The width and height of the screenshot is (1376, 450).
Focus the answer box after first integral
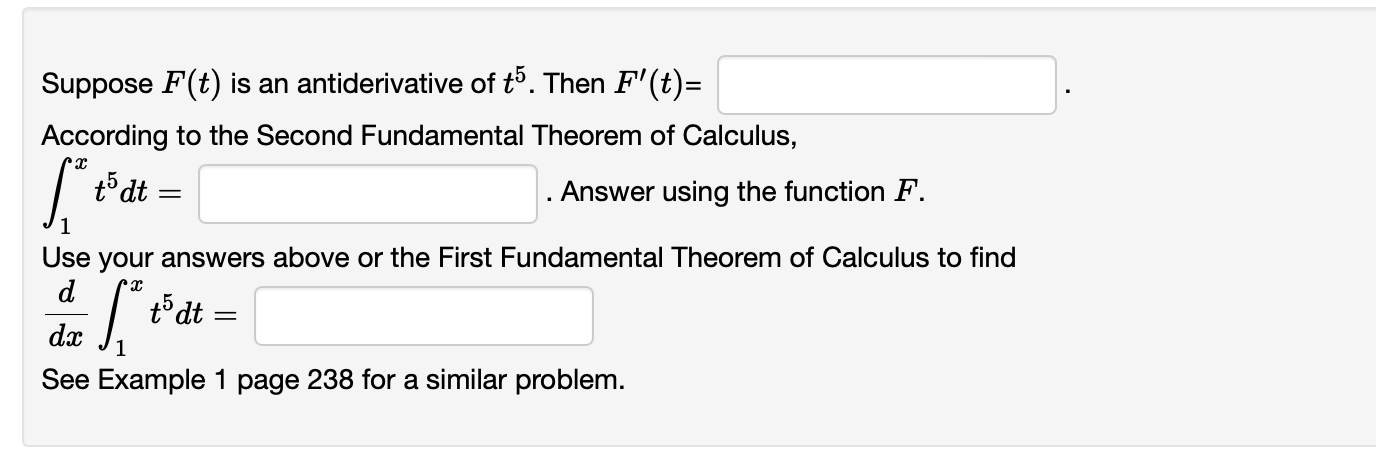(368, 193)
